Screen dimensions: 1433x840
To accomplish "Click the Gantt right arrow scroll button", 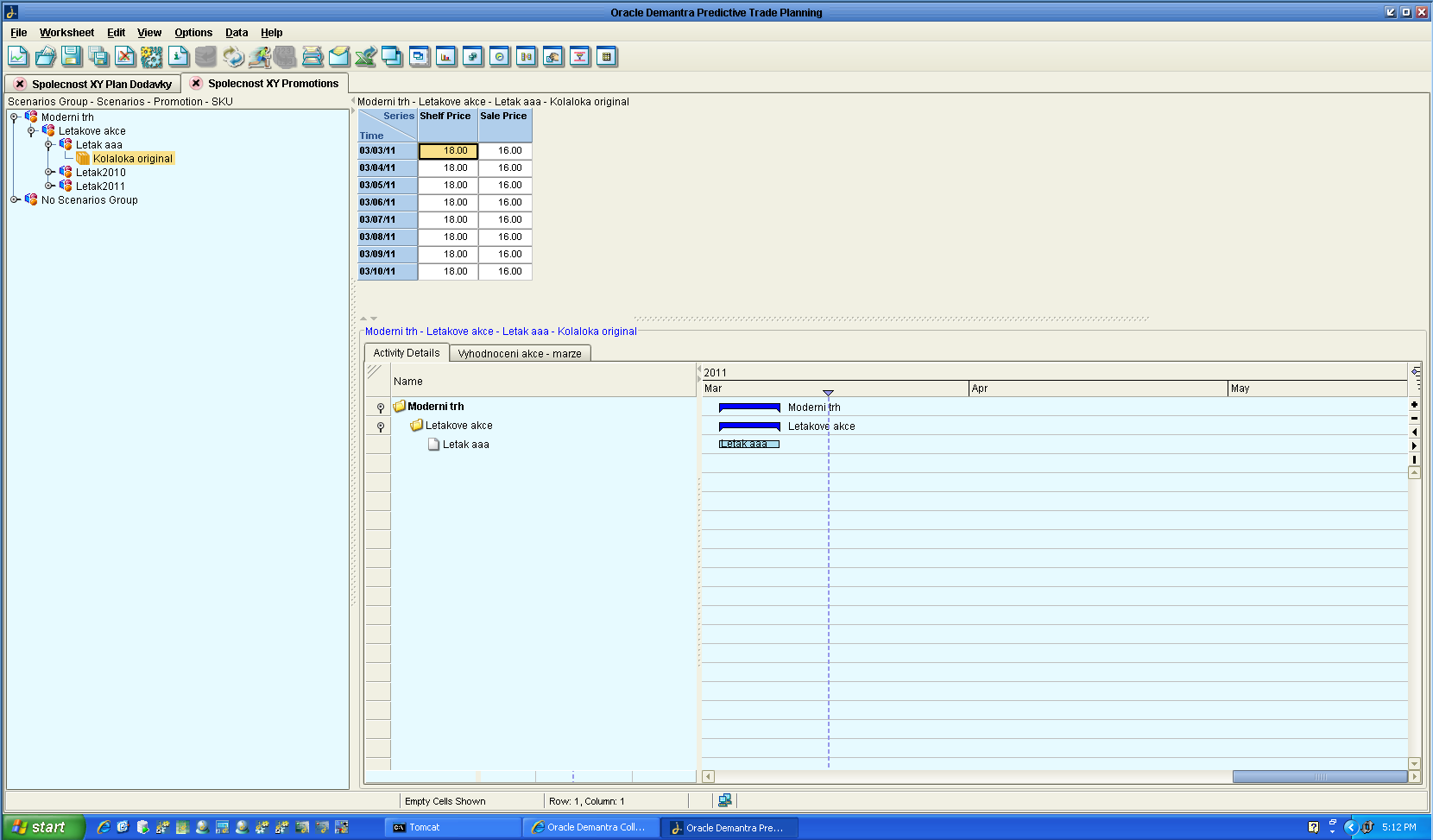I will 1414,445.
